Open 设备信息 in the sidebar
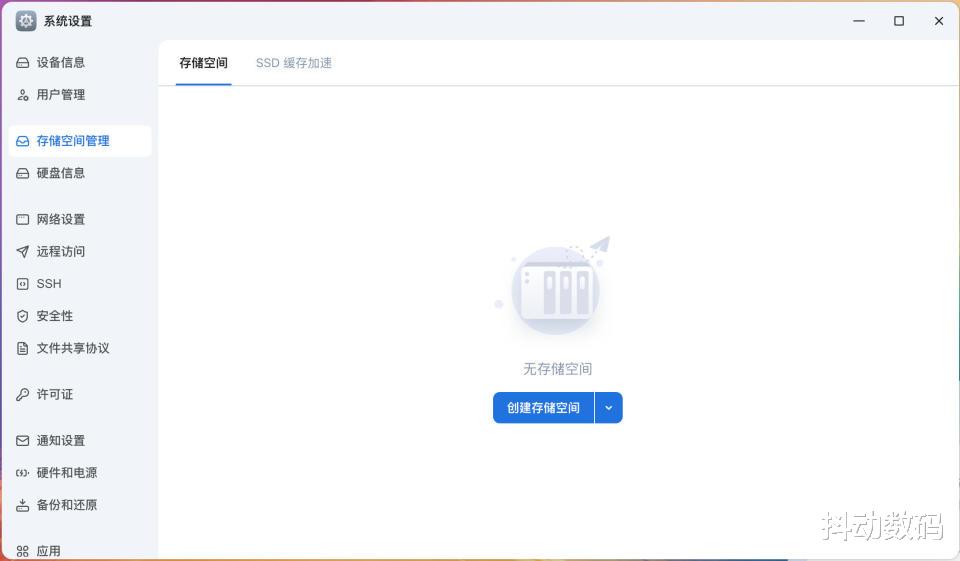This screenshot has height=561, width=960. (x=80, y=62)
